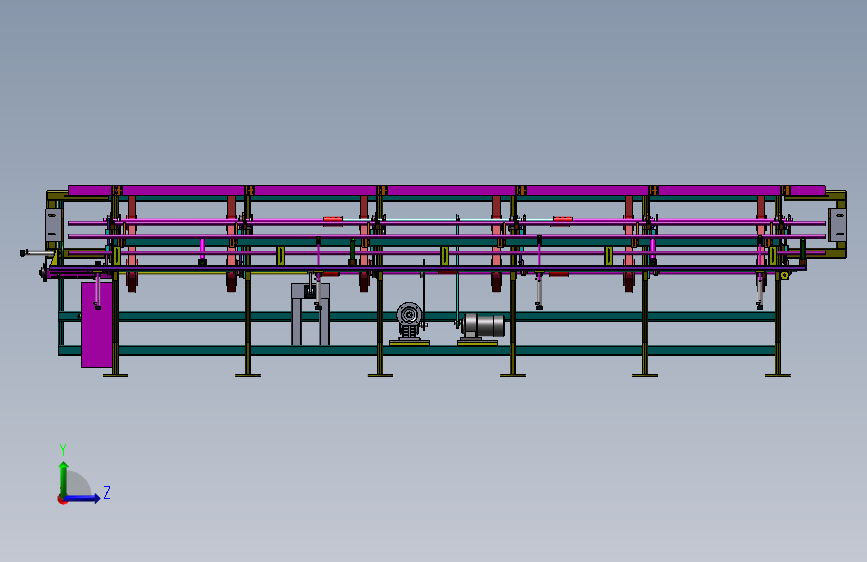Select the gray portal stand under the conveyor
The image size is (867, 562).
pyautogui.click(x=310, y=314)
